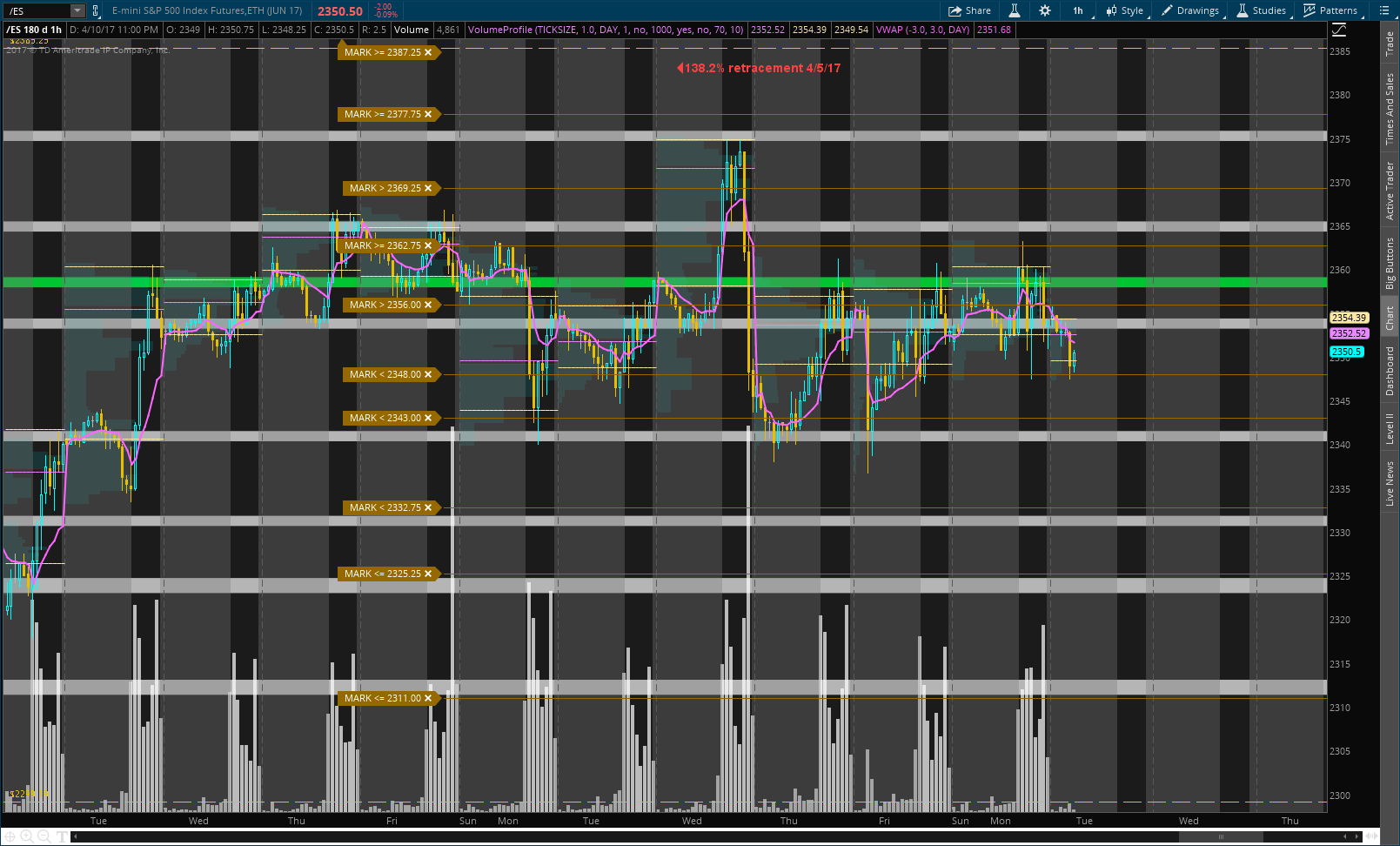Remove the MARK < 2343.00 alert
The height and width of the screenshot is (846, 1400).
click(428, 418)
